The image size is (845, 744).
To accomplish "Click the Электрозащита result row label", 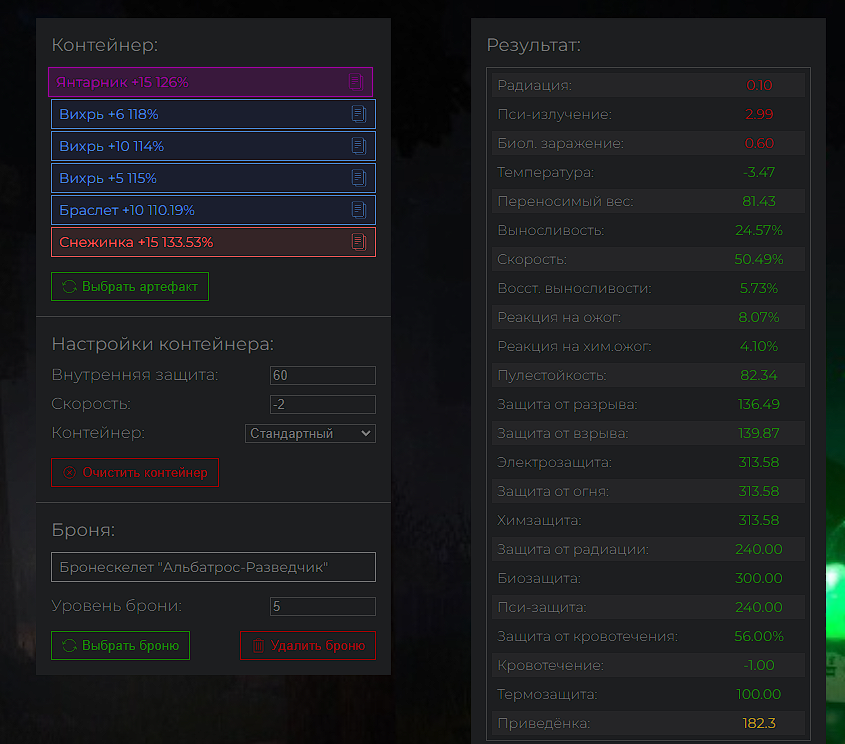I will (555, 462).
